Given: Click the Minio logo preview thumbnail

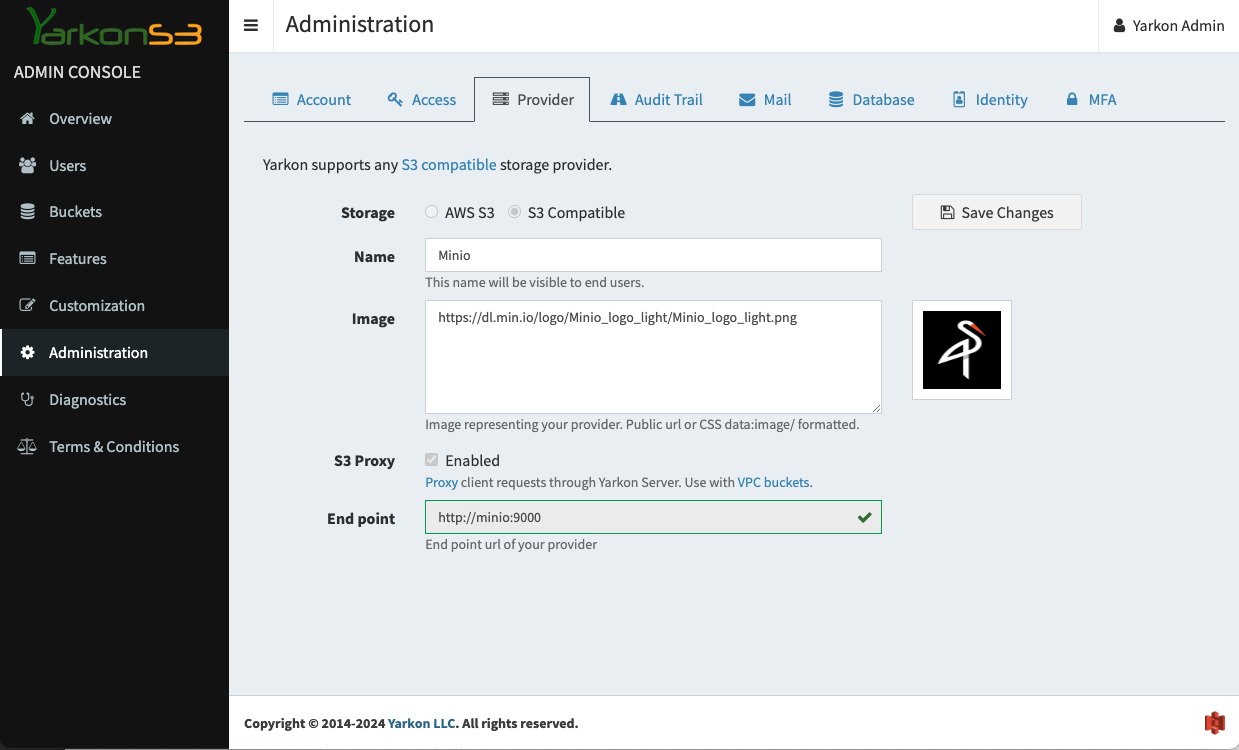Looking at the screenshot, I should 961,350.
